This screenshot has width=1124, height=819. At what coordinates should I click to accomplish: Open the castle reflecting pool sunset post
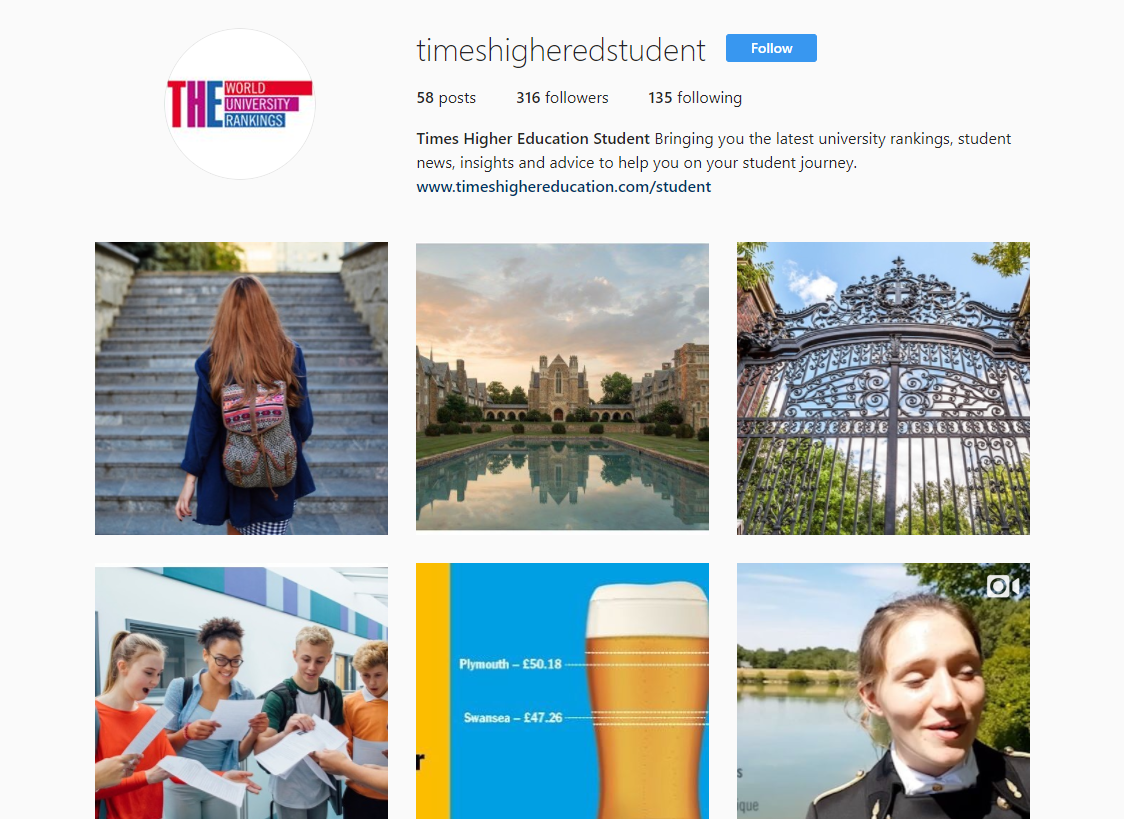coord(562,387)
